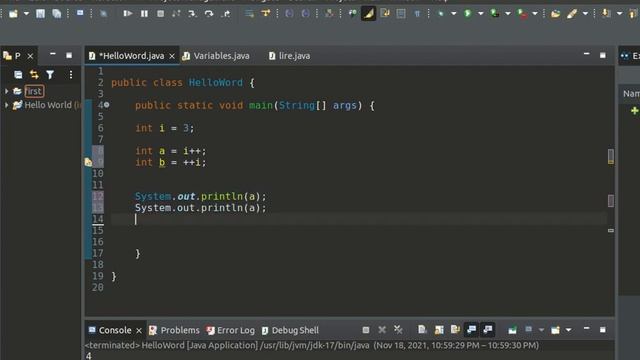Expand the 'Hello World' project node
Image resolution: width=640 pixels, height=360 pixels.
click(6, 105)
